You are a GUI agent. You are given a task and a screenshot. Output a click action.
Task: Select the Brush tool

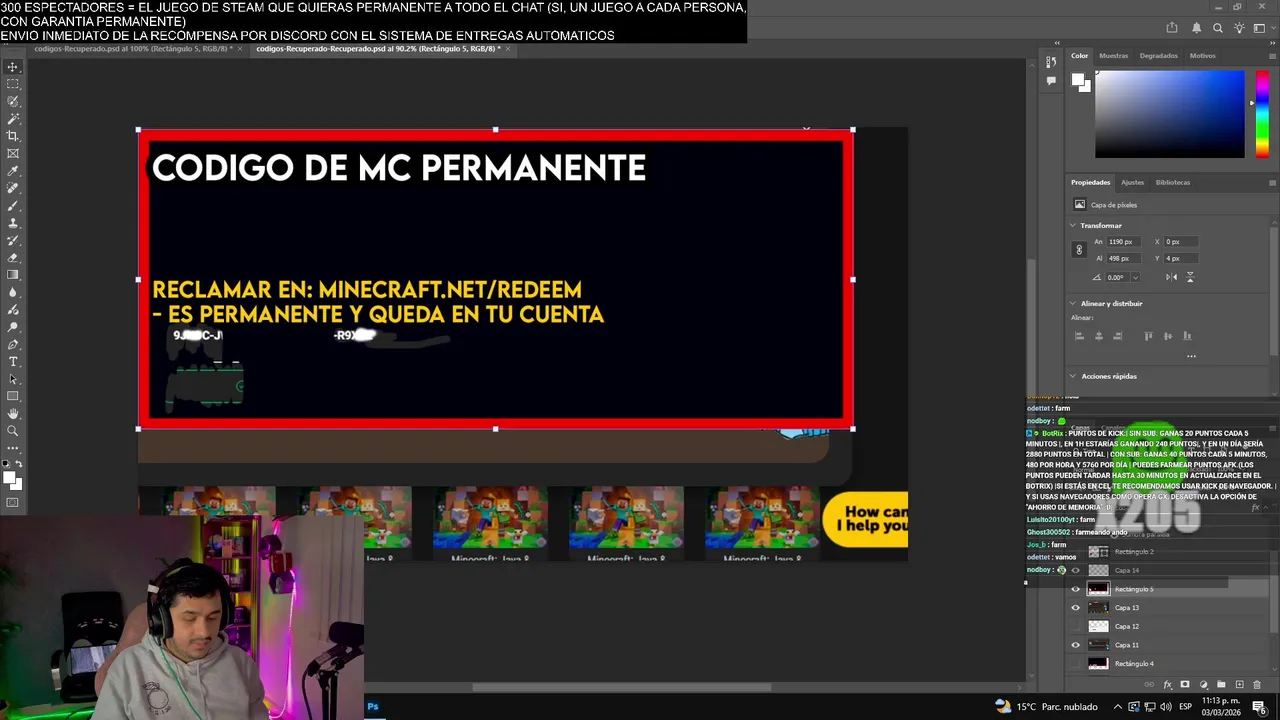13,205
